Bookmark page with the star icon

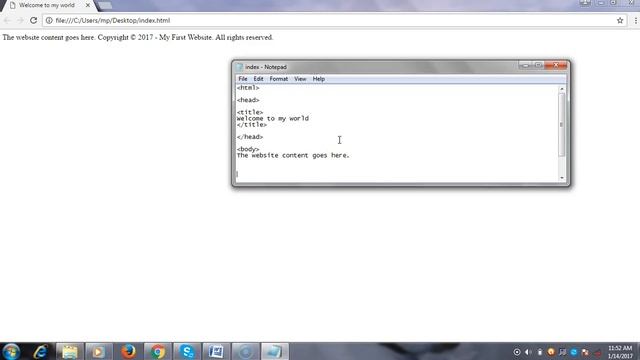tap(620, 20)
